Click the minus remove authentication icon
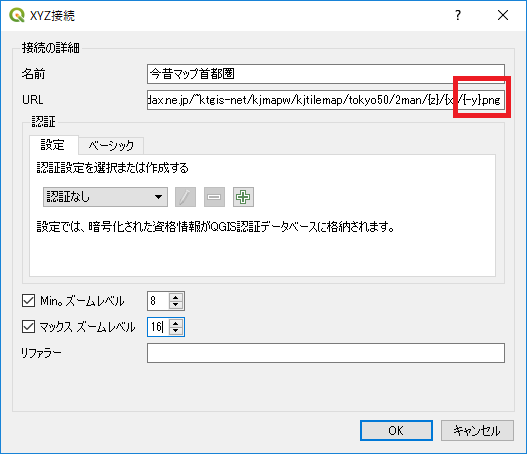Screen dimensions: 527x454 click(214, 197)
